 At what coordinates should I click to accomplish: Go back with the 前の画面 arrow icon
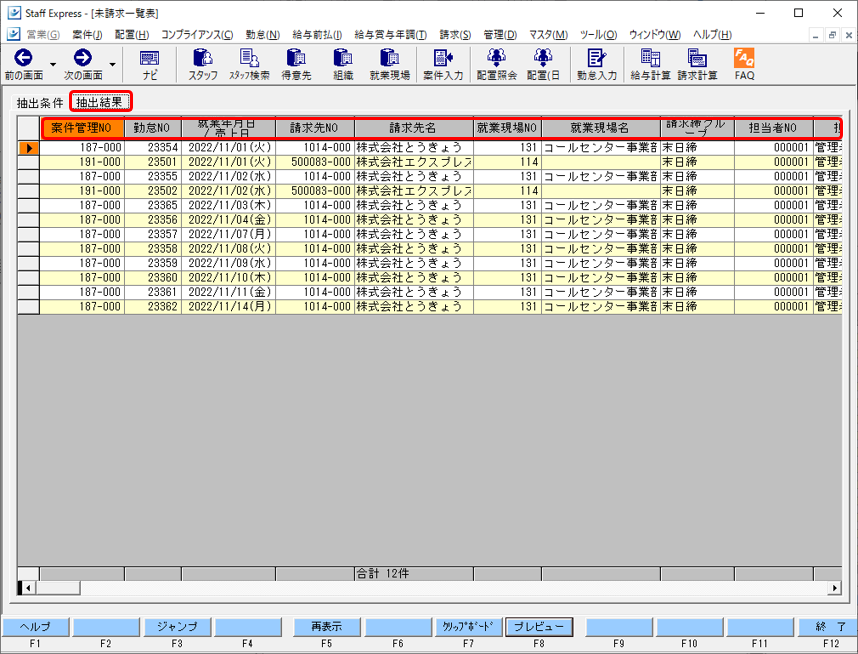(24, 58)
